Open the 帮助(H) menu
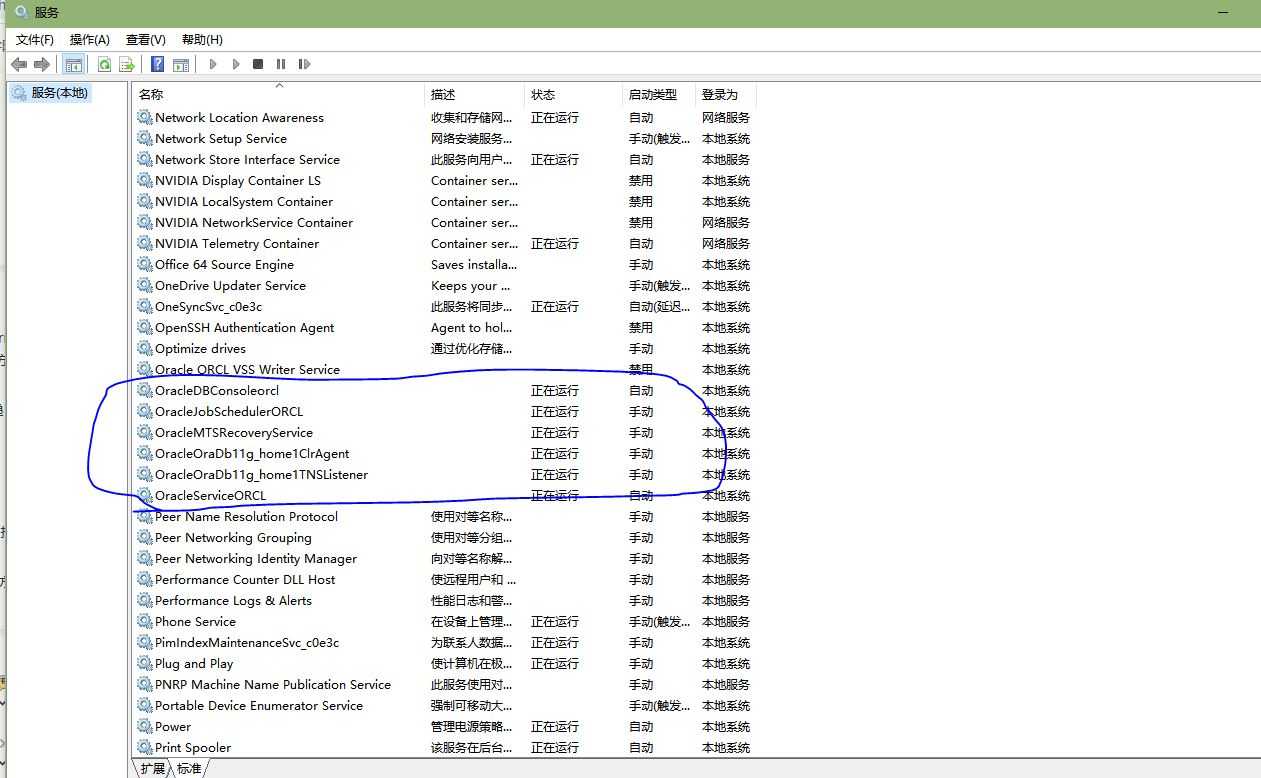 (202, 39)
